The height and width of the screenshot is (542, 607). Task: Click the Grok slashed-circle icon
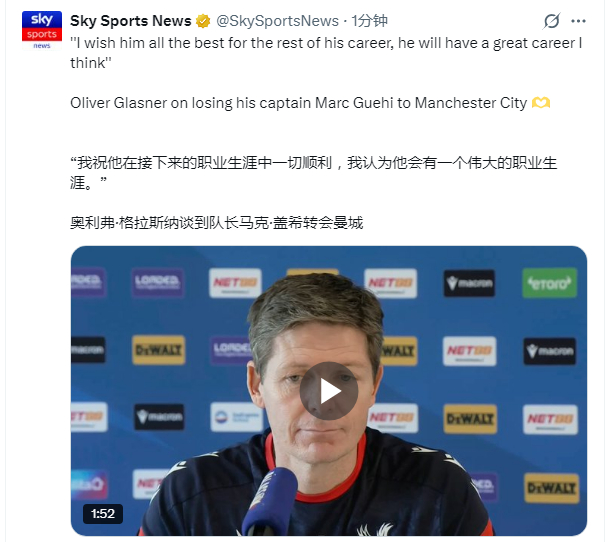[x=551, y=21]
